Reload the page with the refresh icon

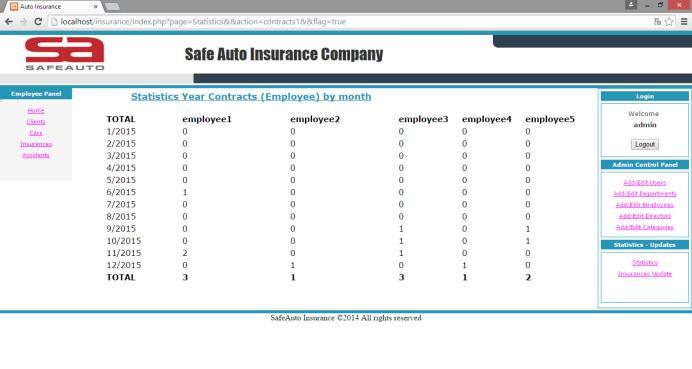coord(38,22)
